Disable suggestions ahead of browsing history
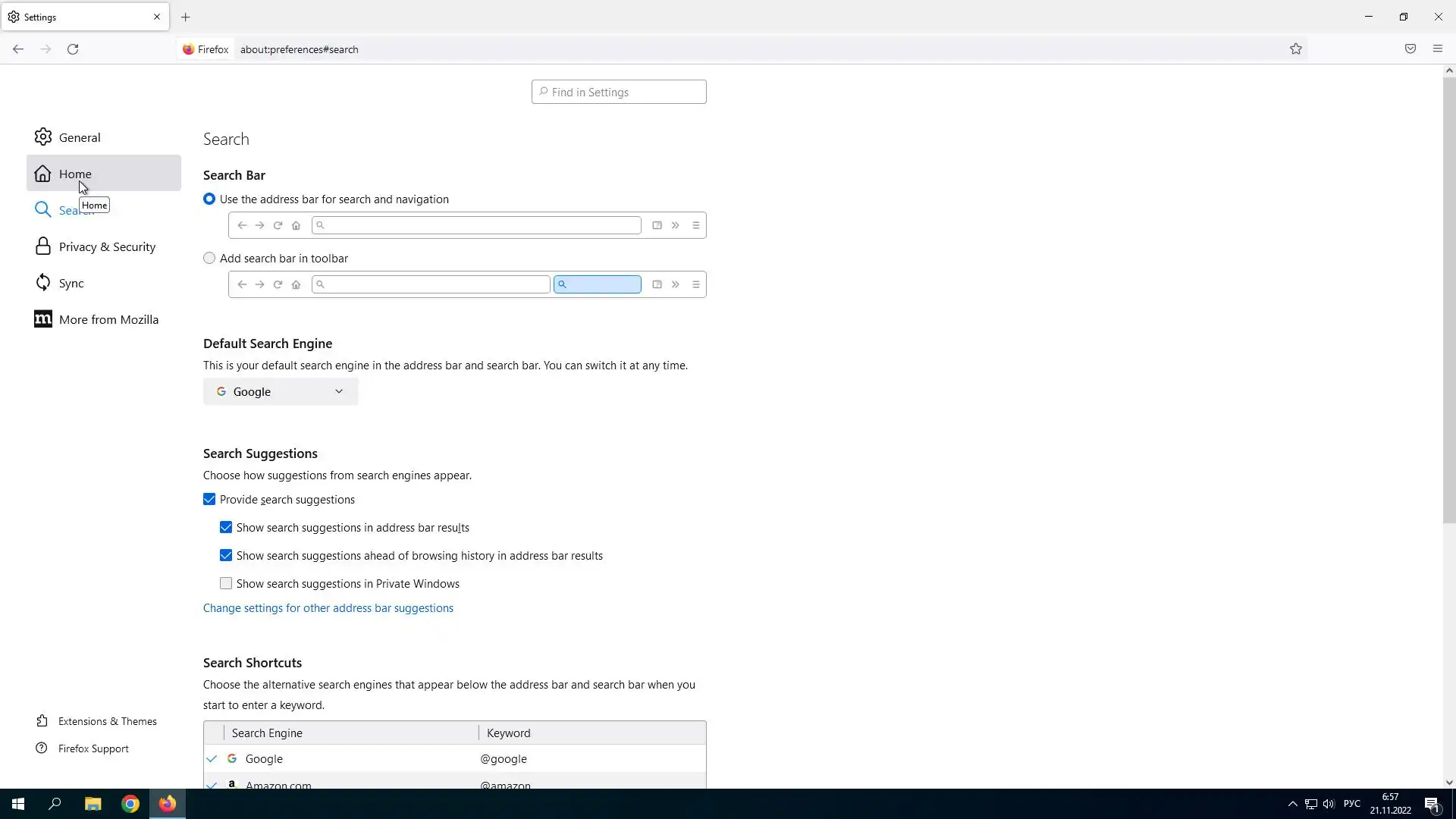The image size is (1456, 819). click(x=226, y=556)
